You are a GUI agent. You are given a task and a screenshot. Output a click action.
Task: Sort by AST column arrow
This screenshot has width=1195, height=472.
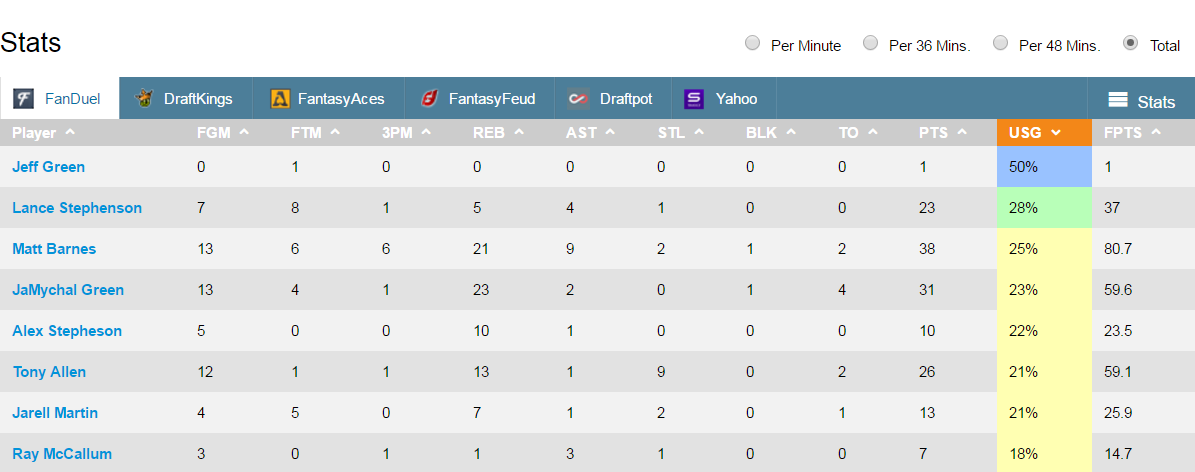coord(609,132)
